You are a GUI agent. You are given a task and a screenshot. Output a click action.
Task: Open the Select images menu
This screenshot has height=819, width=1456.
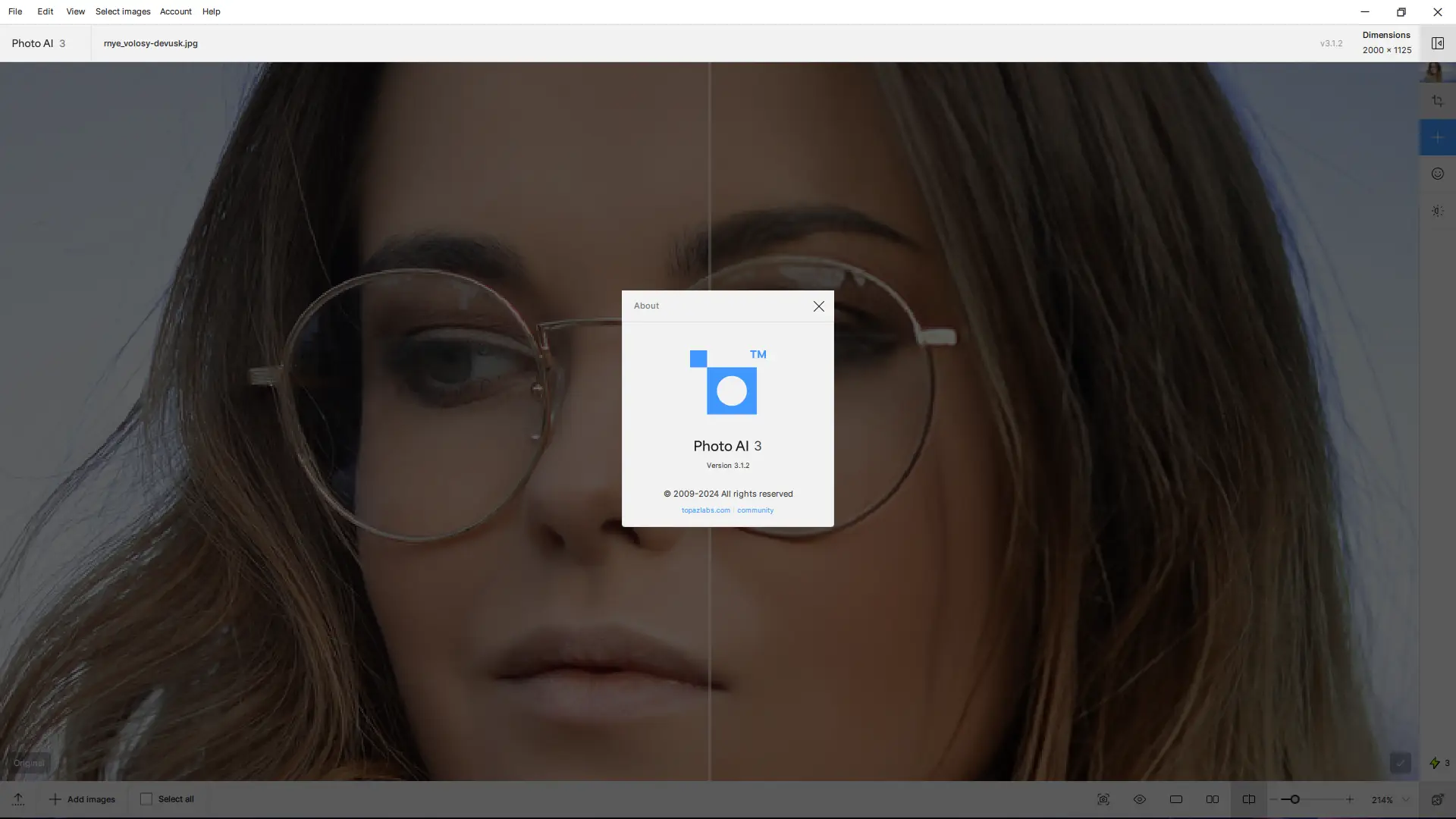click(x=123, y=11)
